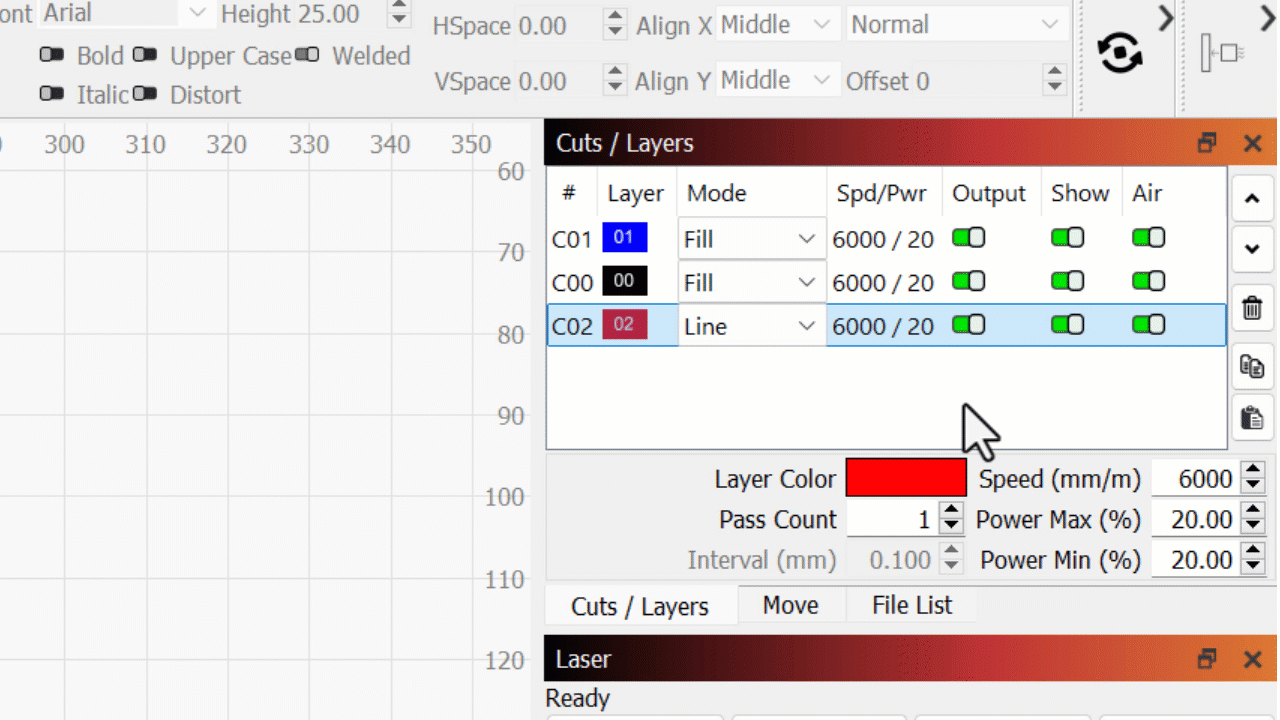This screenshot has width=1280, height=720.
Task: Move selected layer down with arrow button
Action: 1252,249
